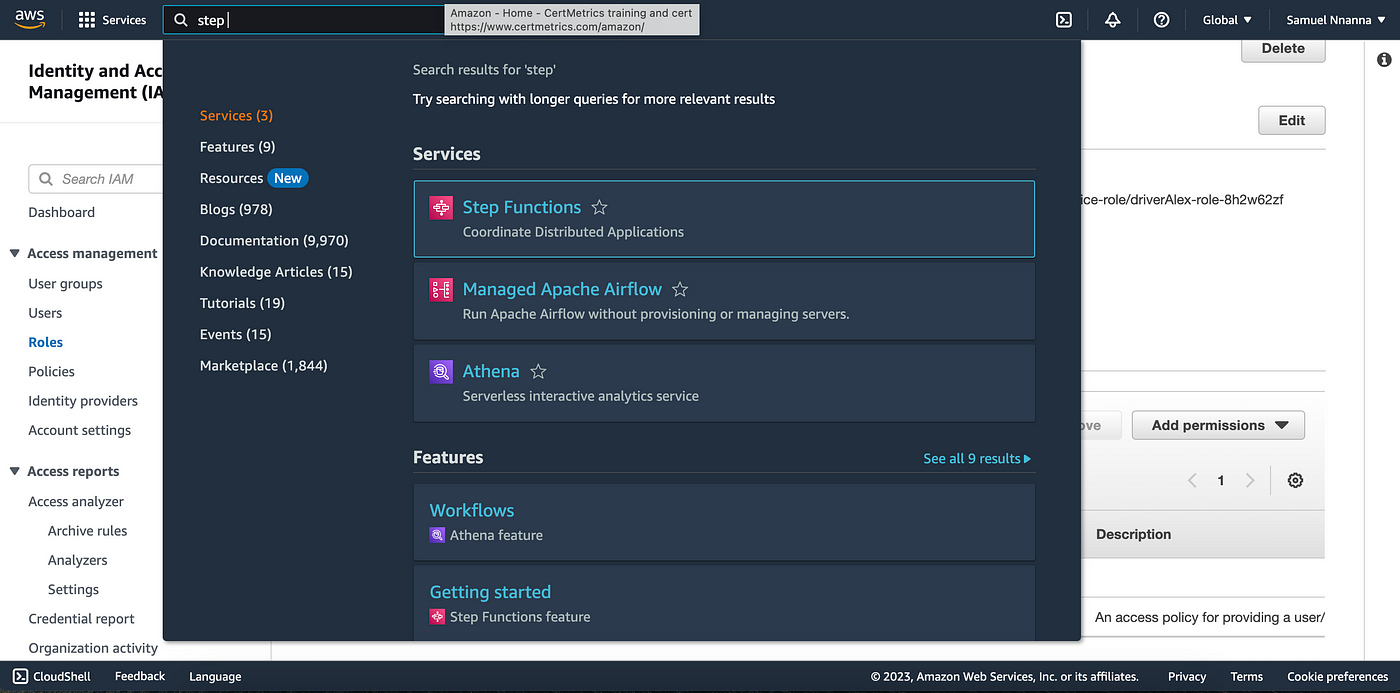Screen dimensions: 1400x693
Task: Open the Services grid menu icon
Action: point(87,20)
